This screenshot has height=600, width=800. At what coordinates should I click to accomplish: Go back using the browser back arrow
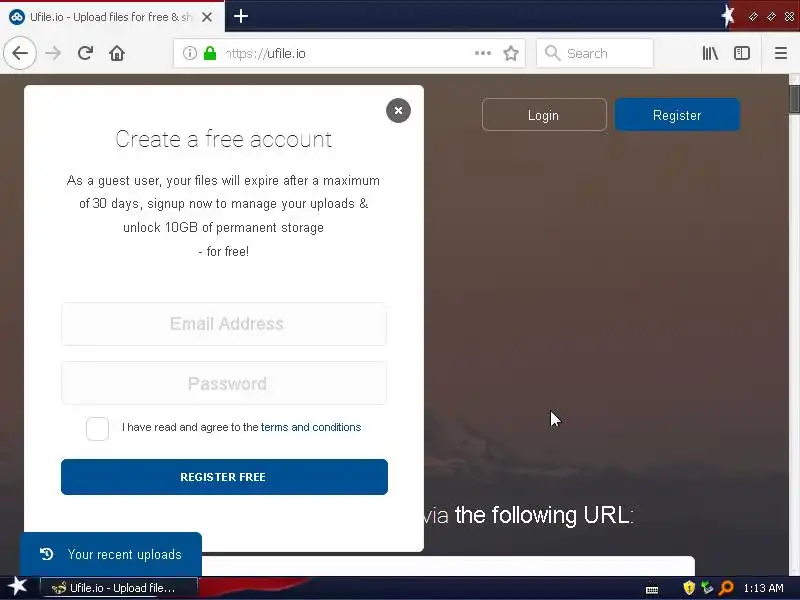pos(20,53)
